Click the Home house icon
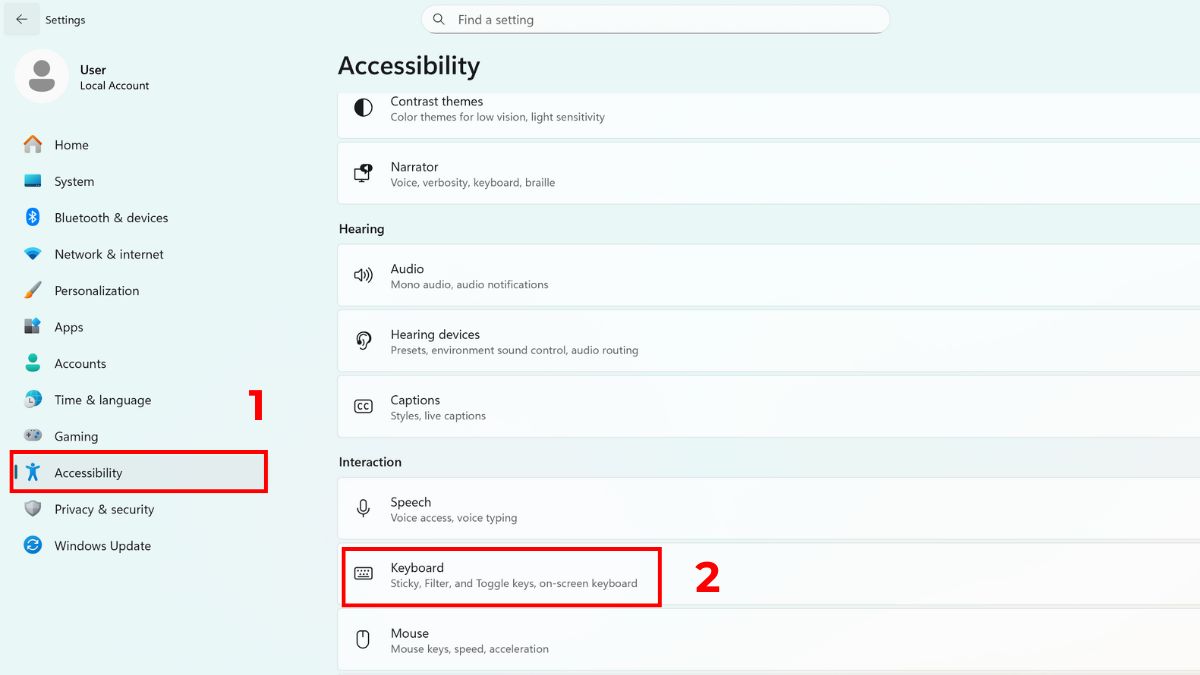 pos(30,144)
